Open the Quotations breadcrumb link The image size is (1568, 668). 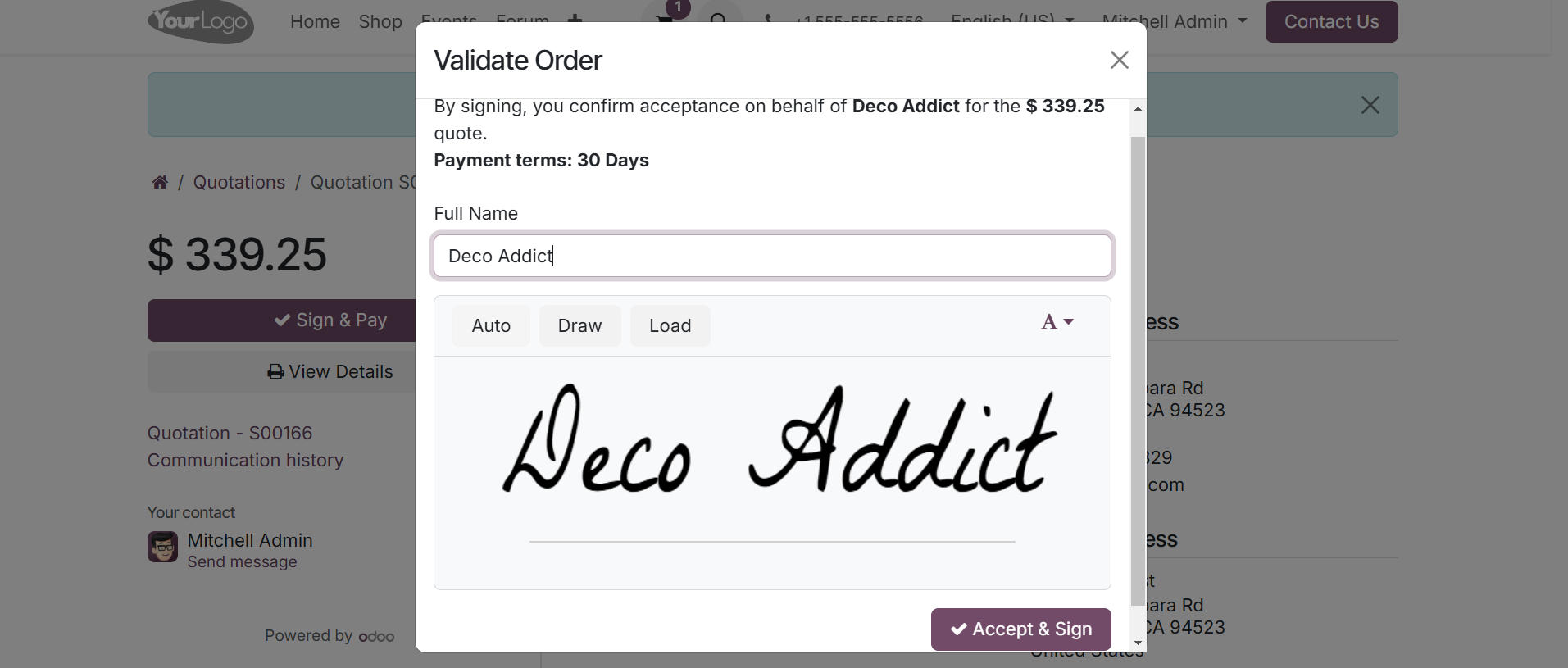(239, 182)
